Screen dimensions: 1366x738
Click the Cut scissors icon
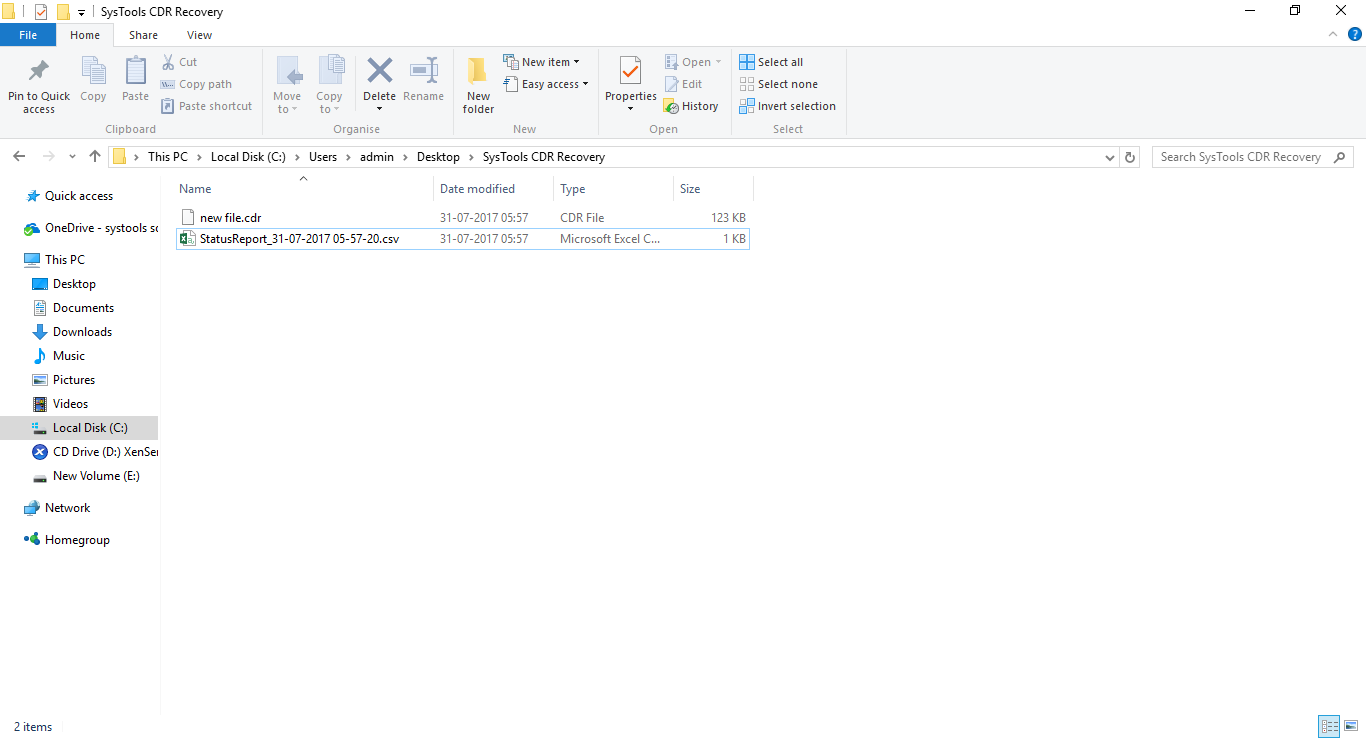[x=168, y=62]
